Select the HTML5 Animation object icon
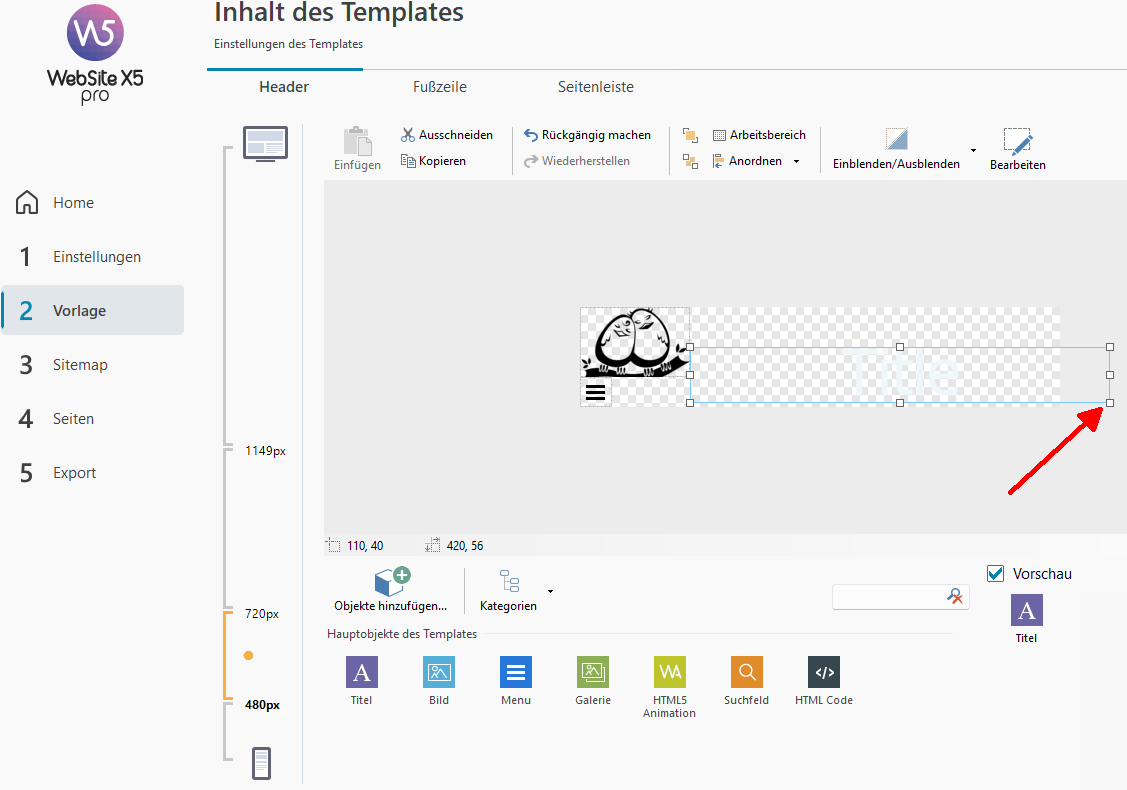This screenshot has width=1127, height=790. pyautogui.click(x=670, y=672)
